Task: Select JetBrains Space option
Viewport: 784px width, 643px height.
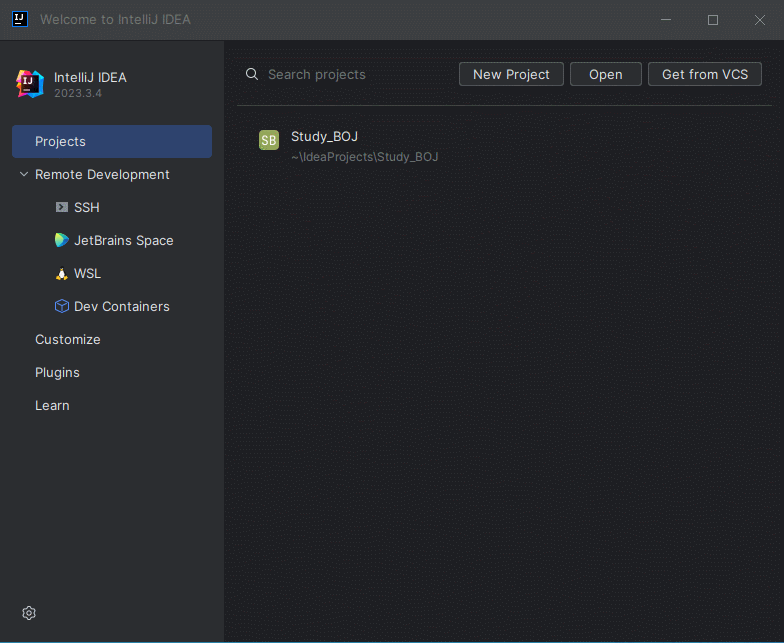Action: 112,240
